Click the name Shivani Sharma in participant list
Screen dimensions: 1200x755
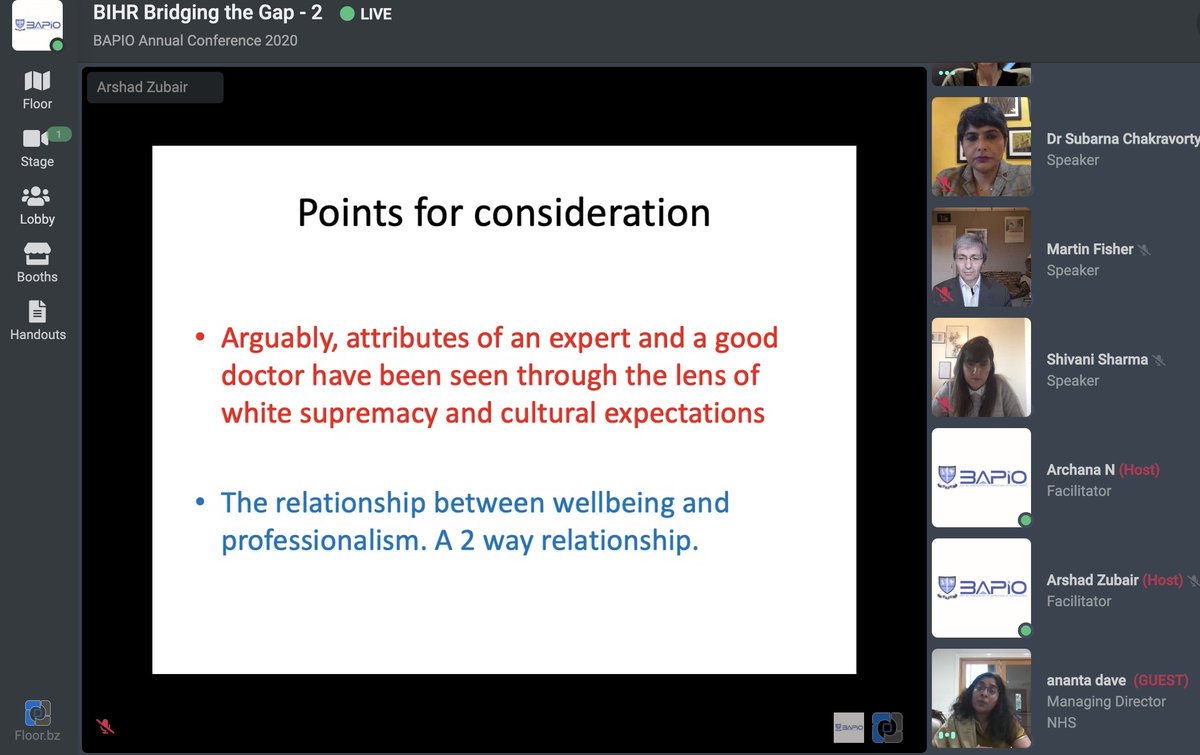(1097, 359)
